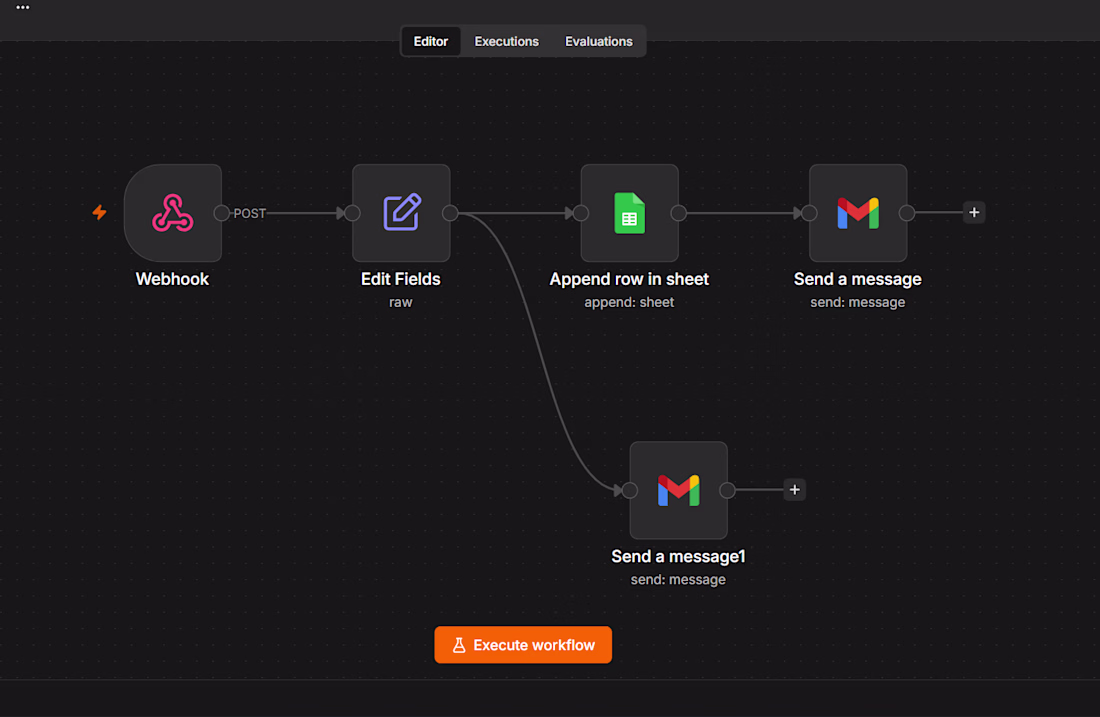Add node after 'Send a message' via plus
The image size is (1100, 717).
click(x=974, y=213)
